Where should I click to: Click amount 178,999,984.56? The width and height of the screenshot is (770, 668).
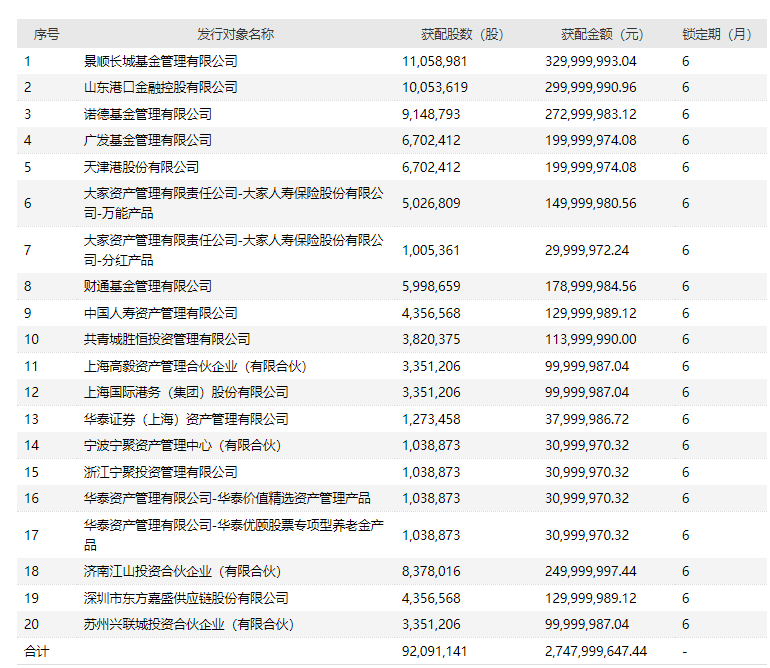pyautogui.click(x=591, y=286)
